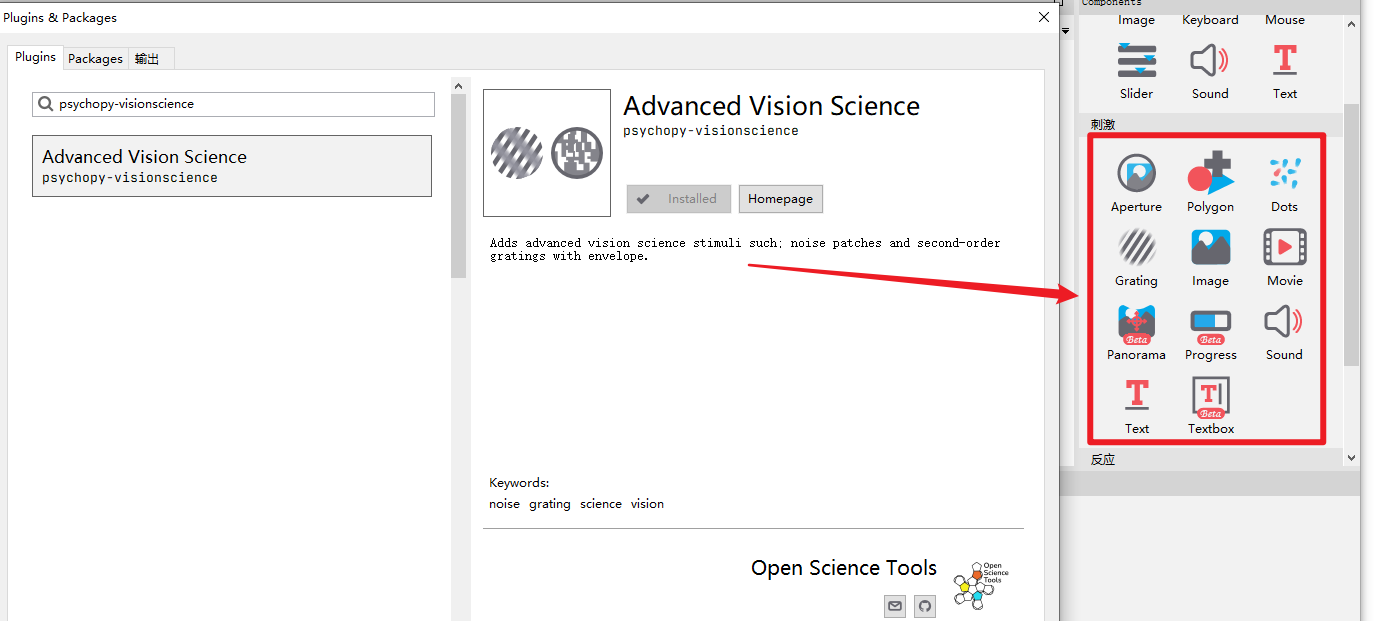Open author email envelope icon
The image size is (1391, 621).
click(895, 605)
